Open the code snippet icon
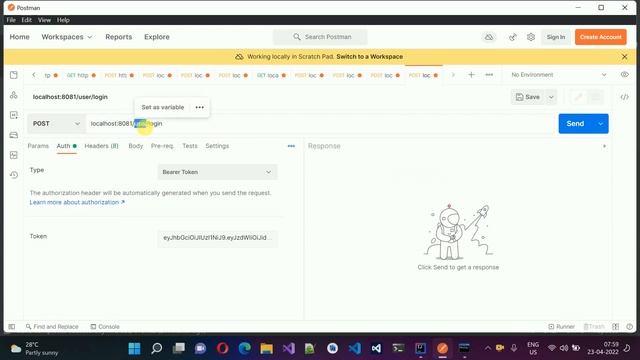This screenshot has height=360, width=640. tap(624, 97)
